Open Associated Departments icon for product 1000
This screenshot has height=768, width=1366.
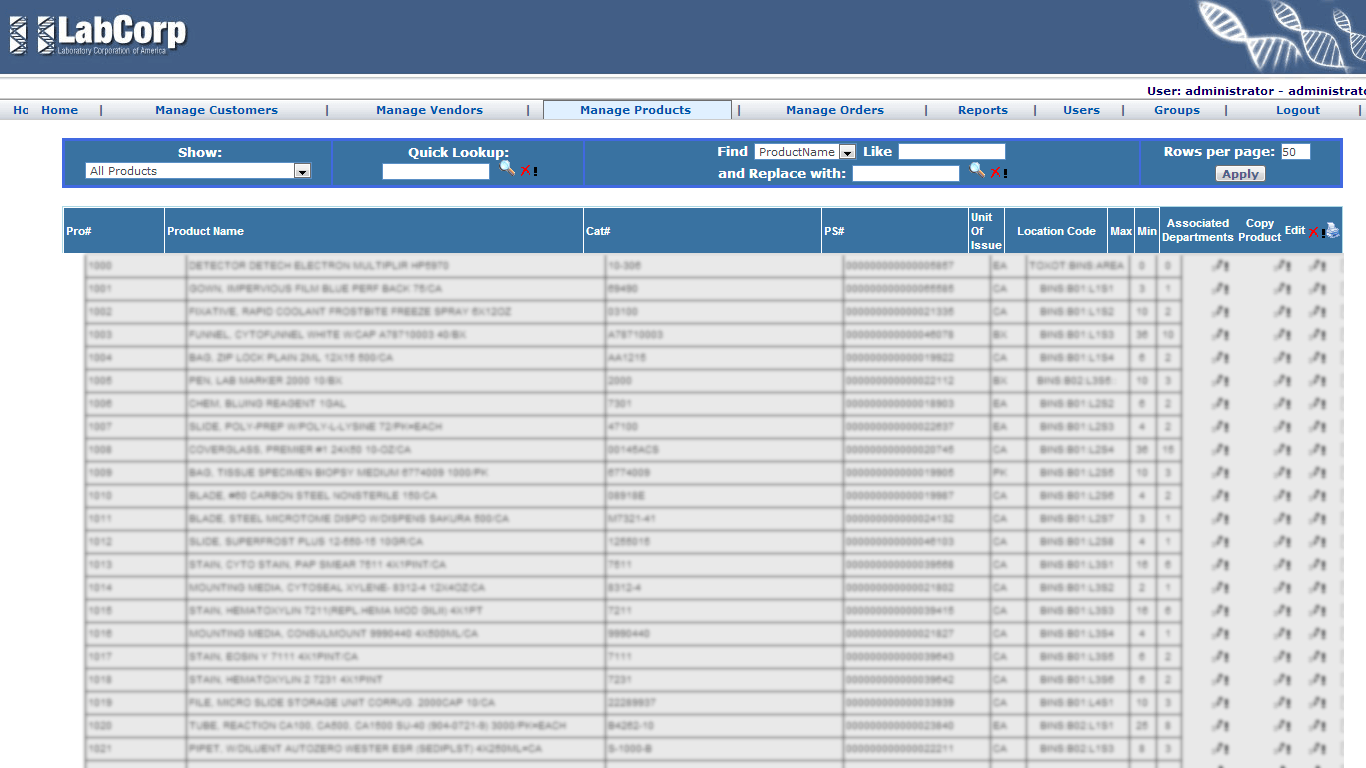(x=1220, y=266)
